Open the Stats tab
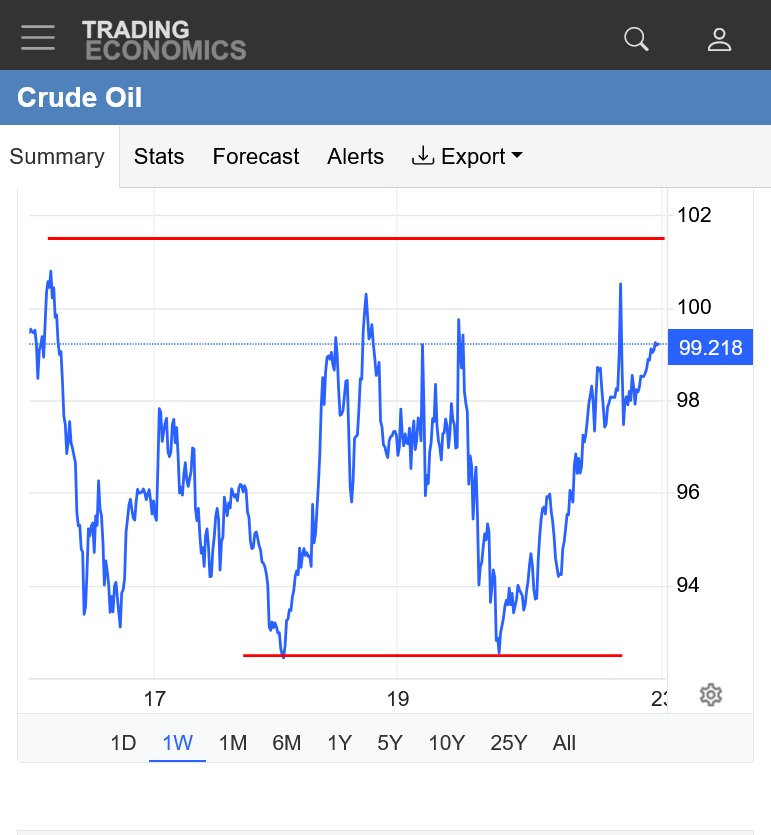This screenshot has width=771, height=835. point(159,157)
